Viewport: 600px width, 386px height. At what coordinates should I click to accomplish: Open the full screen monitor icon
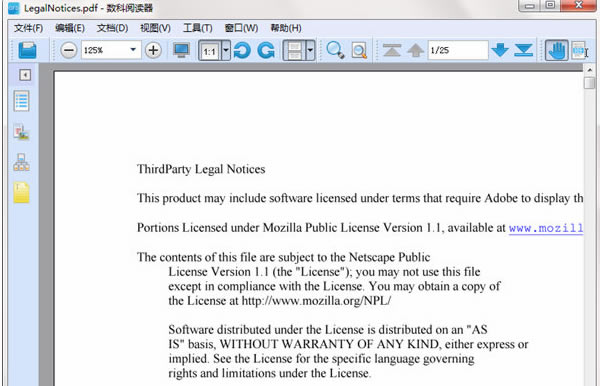(x=181, y=50)
